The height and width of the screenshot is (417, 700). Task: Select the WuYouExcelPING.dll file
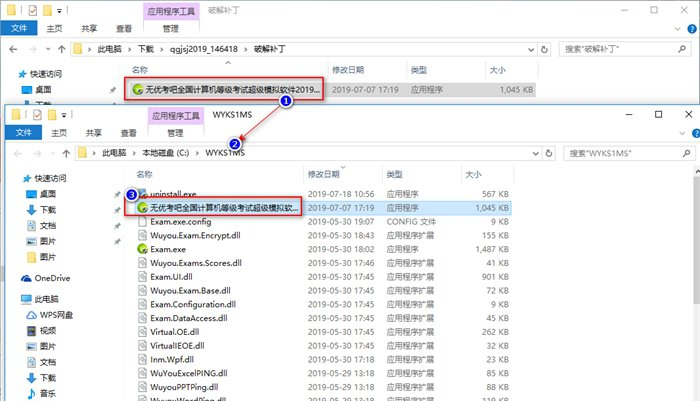(x=188, y=373)
